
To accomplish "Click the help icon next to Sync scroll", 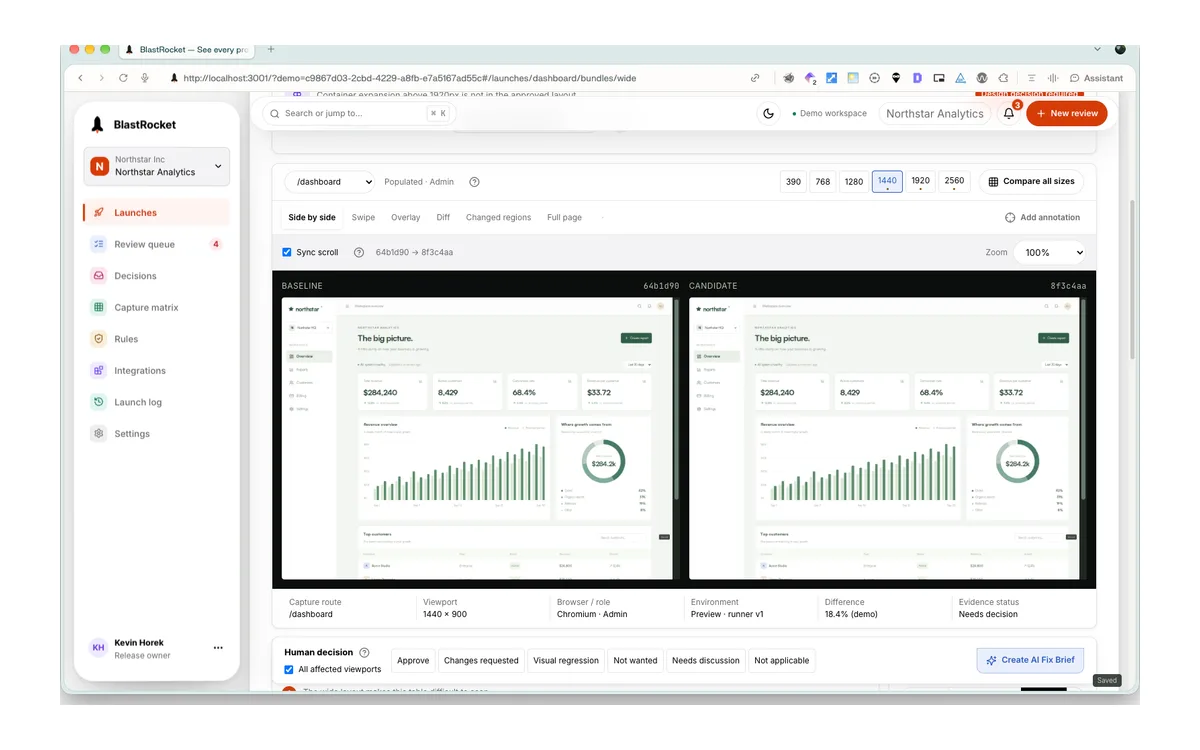I will pos(358,253).
